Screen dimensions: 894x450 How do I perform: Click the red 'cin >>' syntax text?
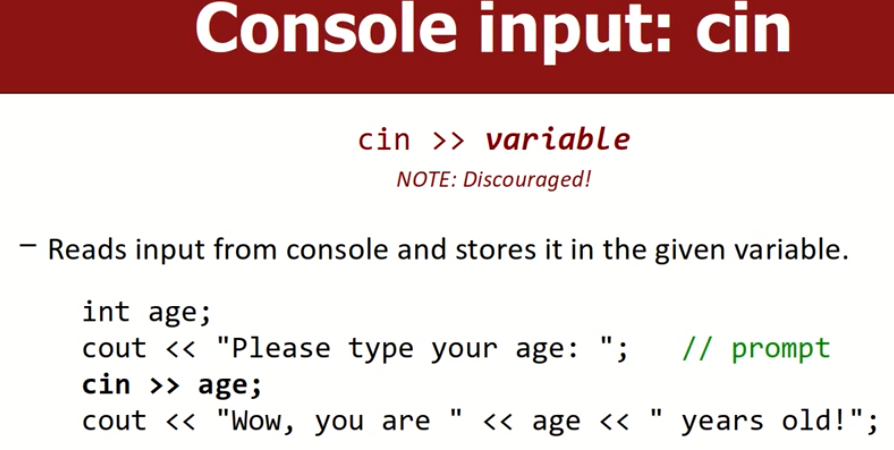tap(412, 139)
